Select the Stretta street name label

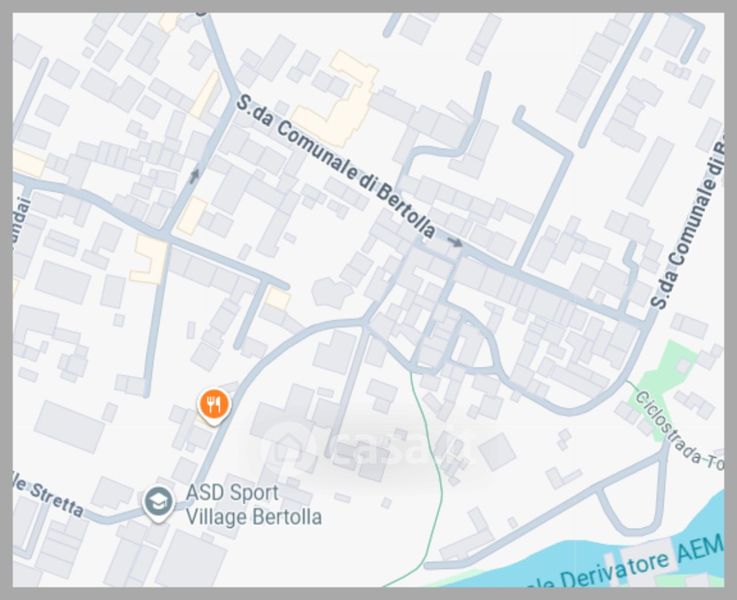pyautogui.click(x=49, y=498)
